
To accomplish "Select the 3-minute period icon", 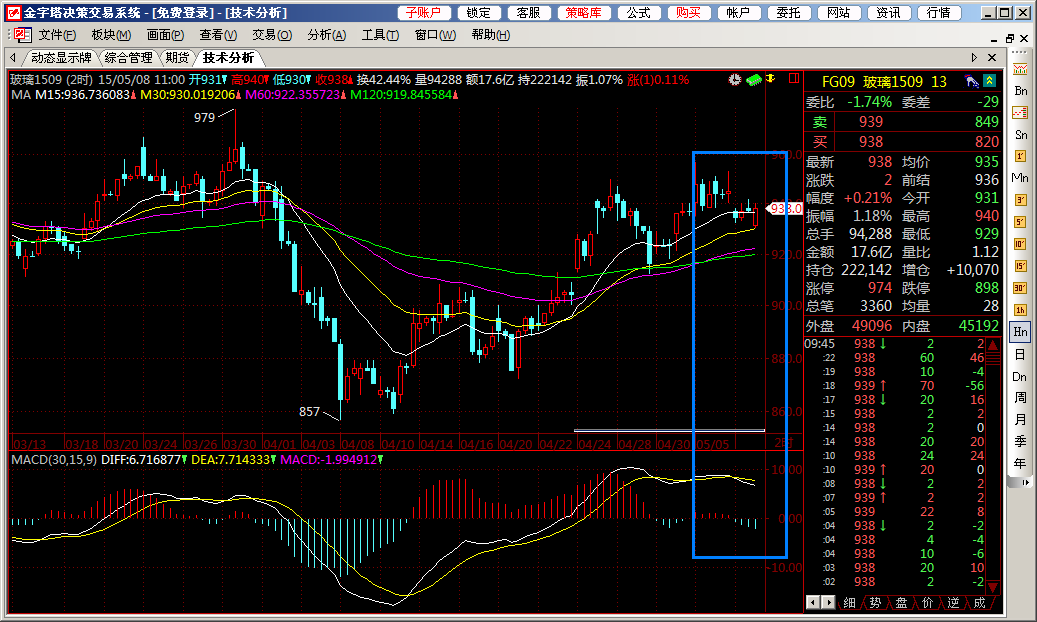I will (x=1020, y=200).
